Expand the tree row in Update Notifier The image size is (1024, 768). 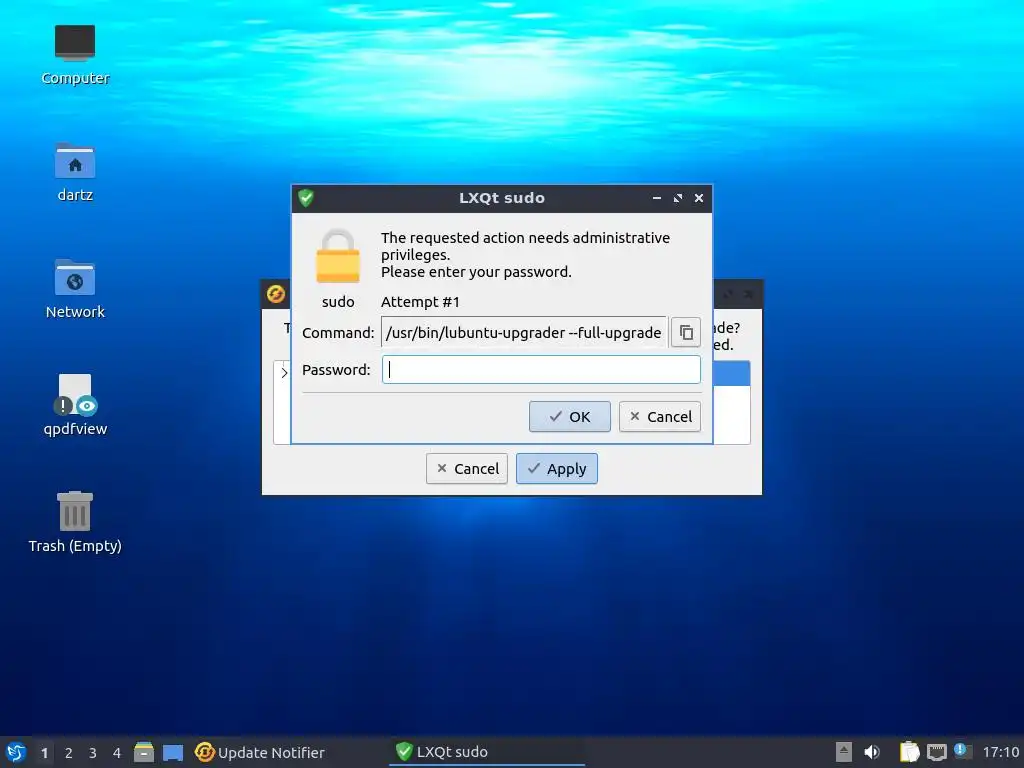(x=283, y=372)
